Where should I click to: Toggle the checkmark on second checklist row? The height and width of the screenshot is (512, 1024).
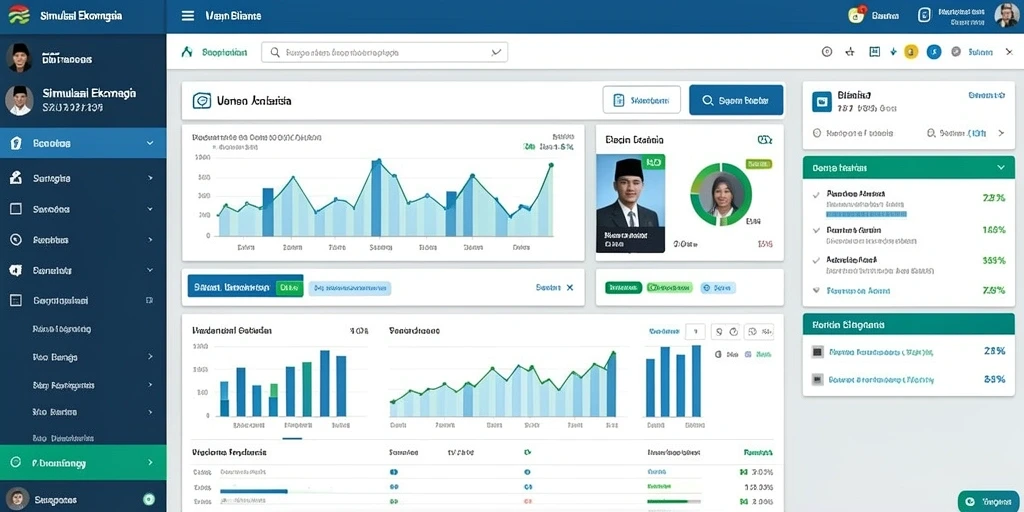pos(816,231)
